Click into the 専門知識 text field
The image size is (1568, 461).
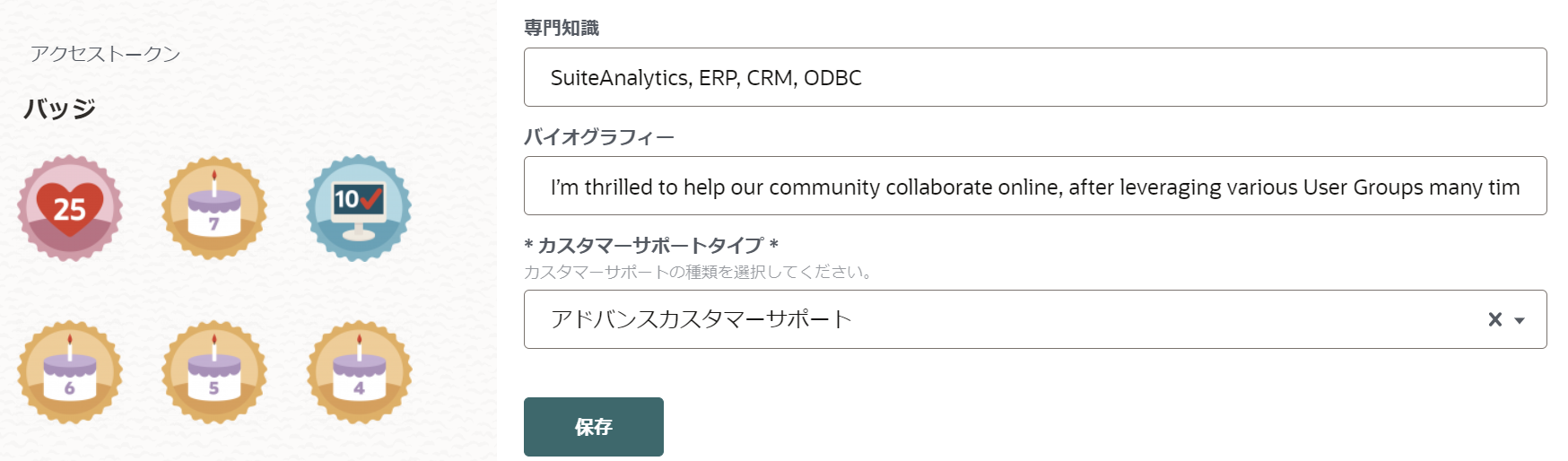(x=1035, y=77)
